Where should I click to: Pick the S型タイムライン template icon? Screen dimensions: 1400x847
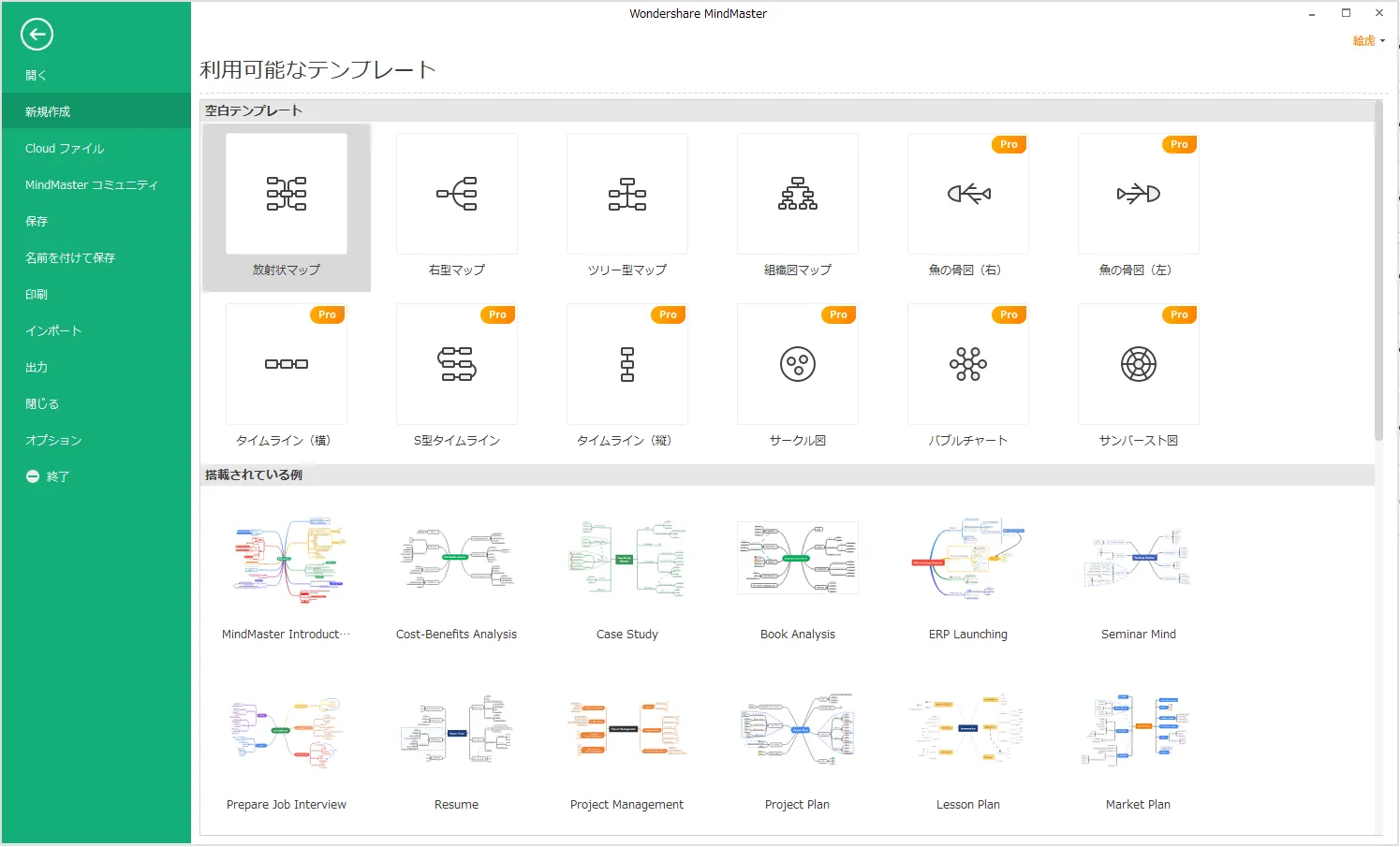[x=457, y=364]
